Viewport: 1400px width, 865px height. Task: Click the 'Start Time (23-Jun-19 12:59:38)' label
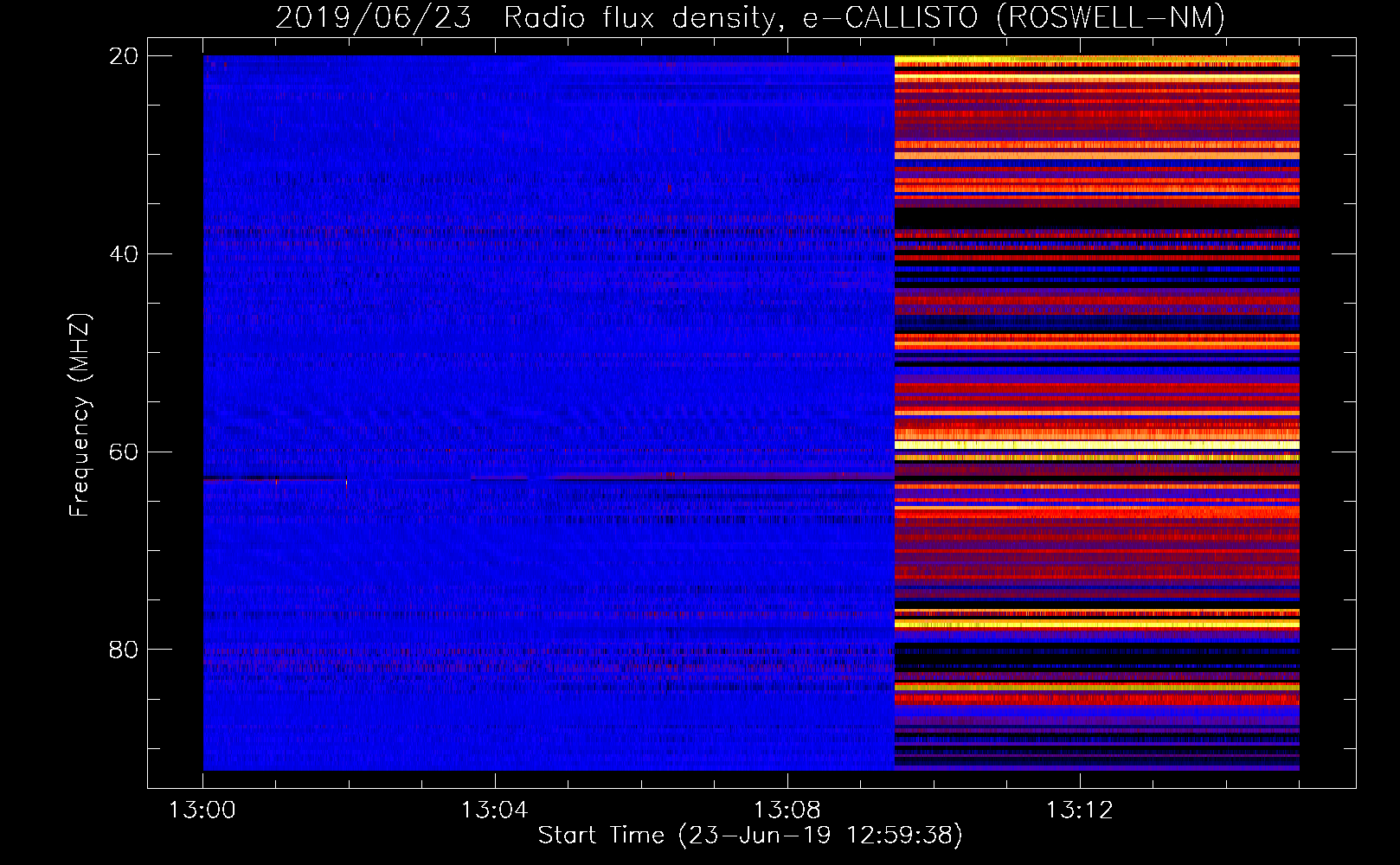pos(750,836)
